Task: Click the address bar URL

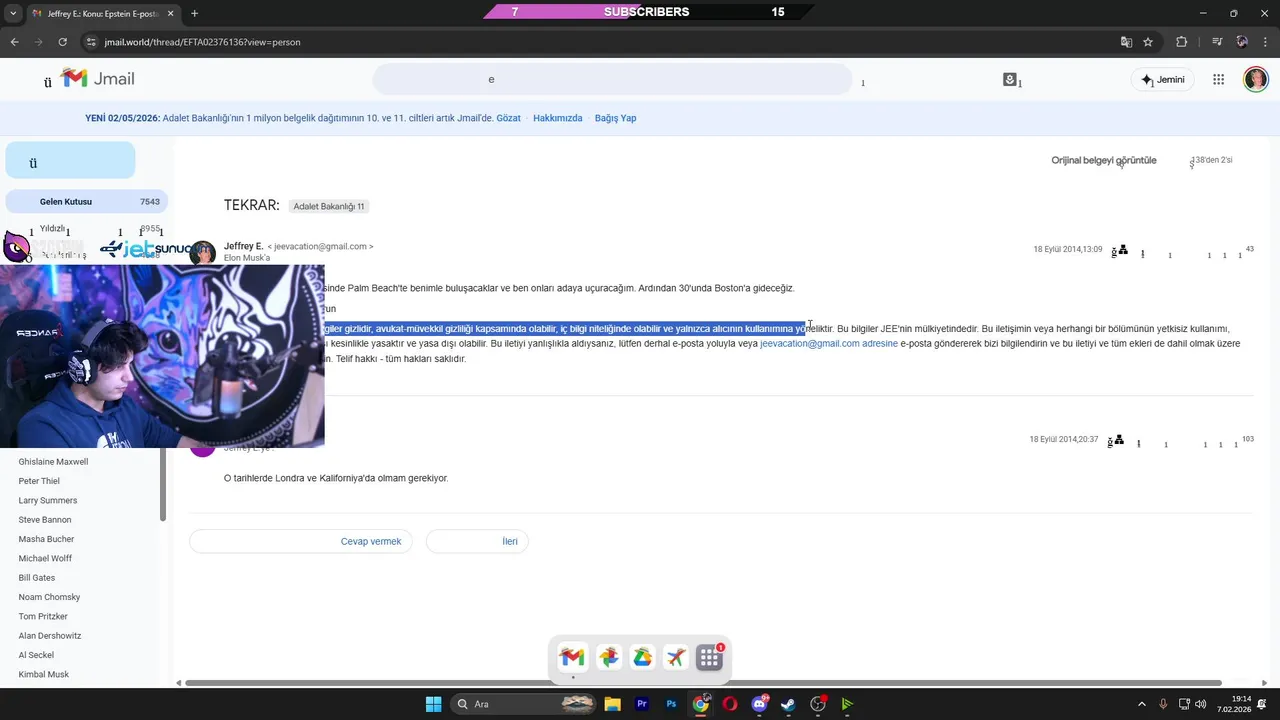Action: point(203,42)
